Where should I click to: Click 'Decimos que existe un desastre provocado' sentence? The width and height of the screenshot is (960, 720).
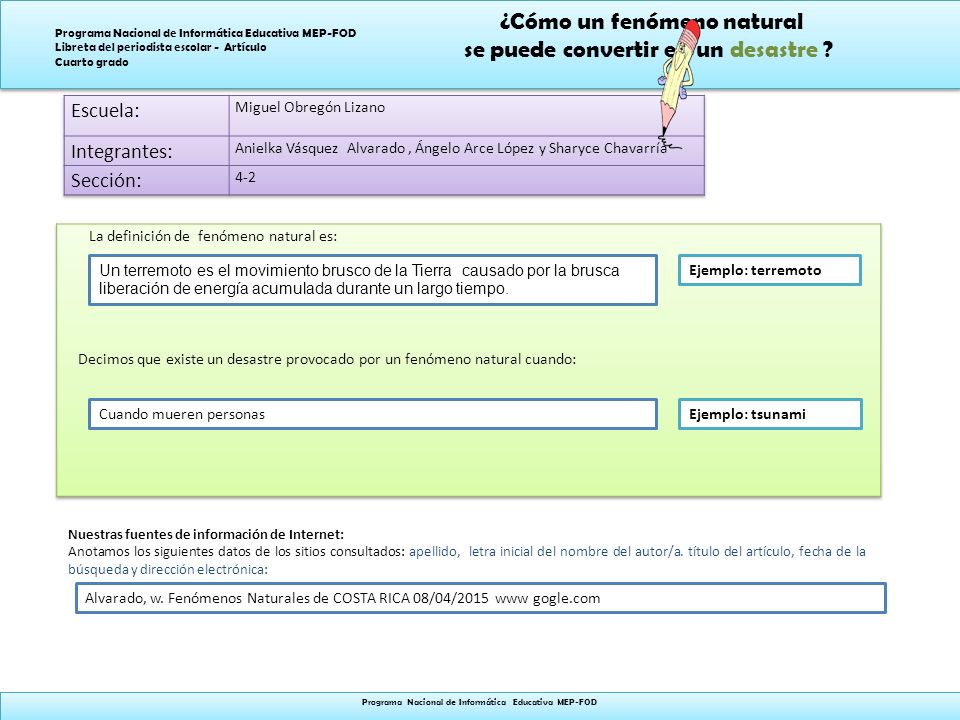point(327,359)
